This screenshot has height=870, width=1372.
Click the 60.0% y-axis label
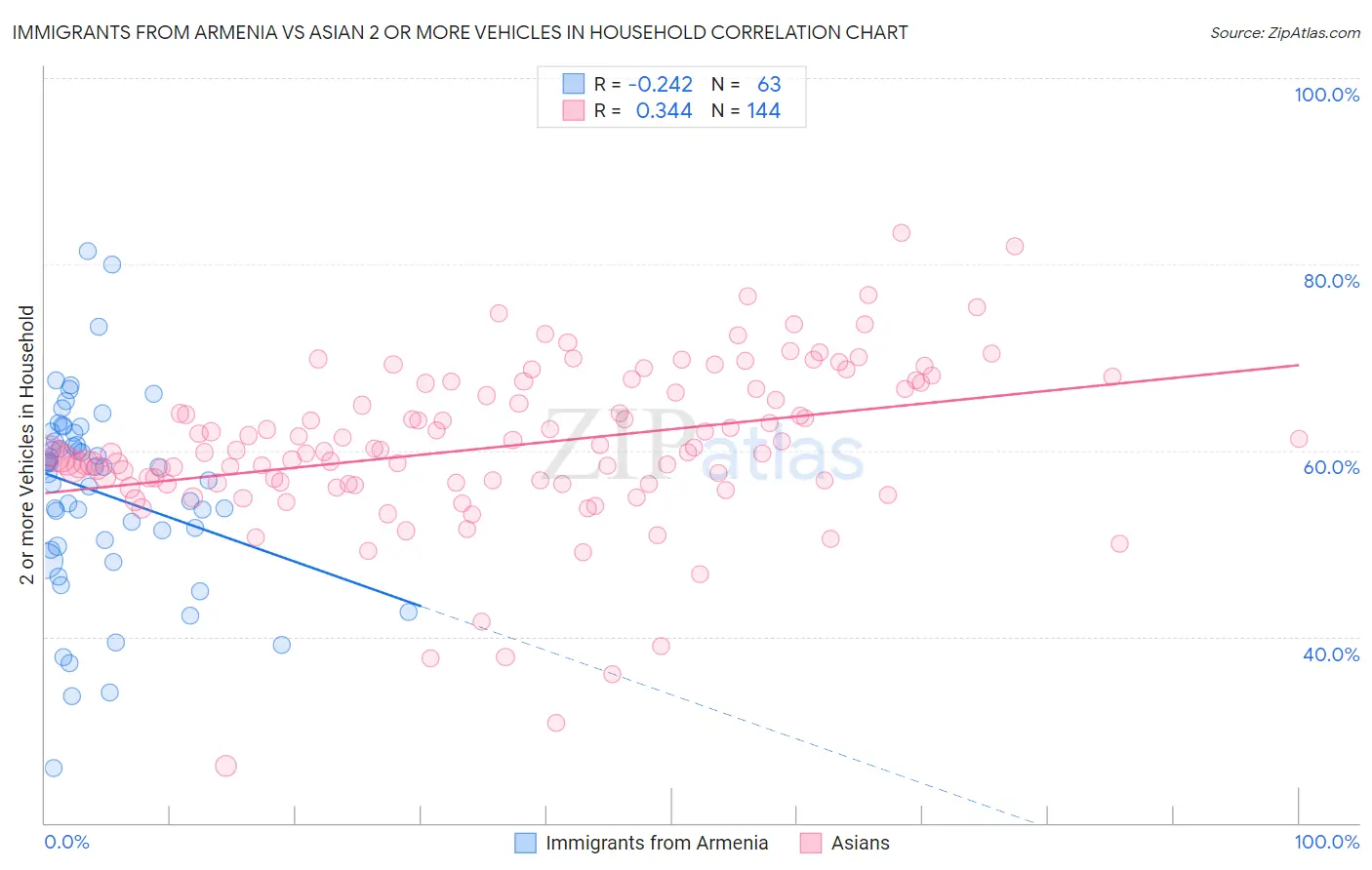click(1331, 467)
